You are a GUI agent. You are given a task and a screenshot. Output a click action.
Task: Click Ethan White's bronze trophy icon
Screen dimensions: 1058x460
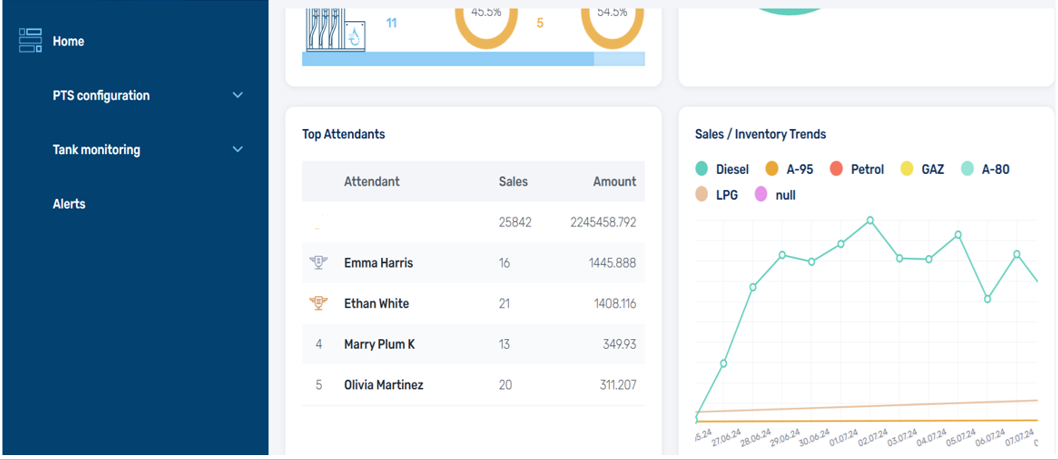(x=319, y=304)
